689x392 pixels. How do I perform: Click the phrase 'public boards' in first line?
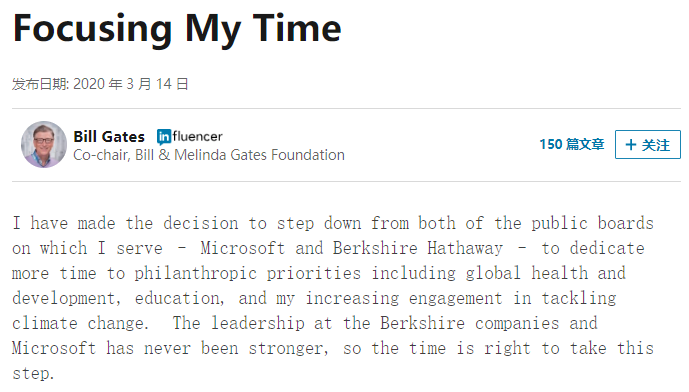[x=592, y=223]
